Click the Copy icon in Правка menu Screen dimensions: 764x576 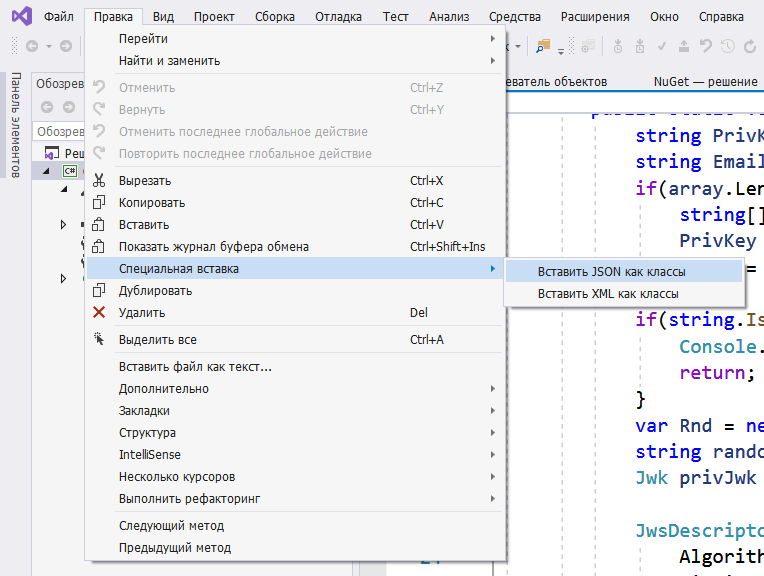coord(98,203)
